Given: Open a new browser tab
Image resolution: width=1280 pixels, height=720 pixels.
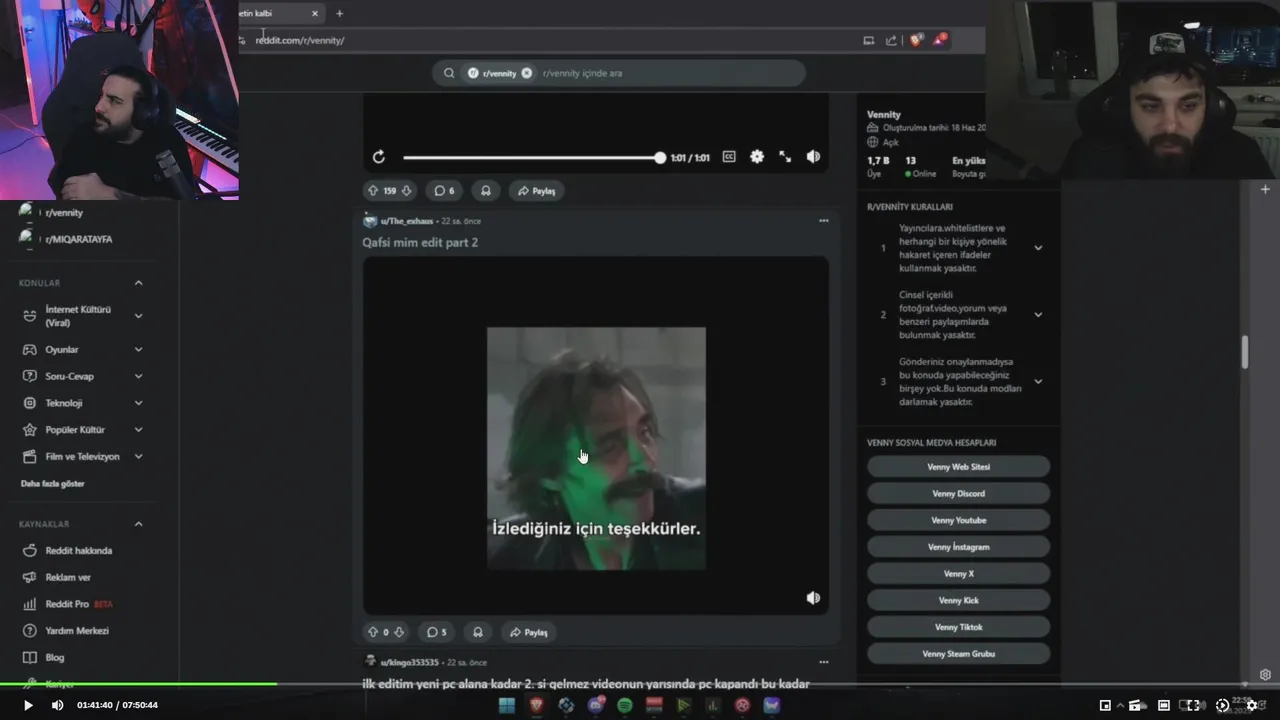Looking at the screenshot, I should click(x=339, y=13).
